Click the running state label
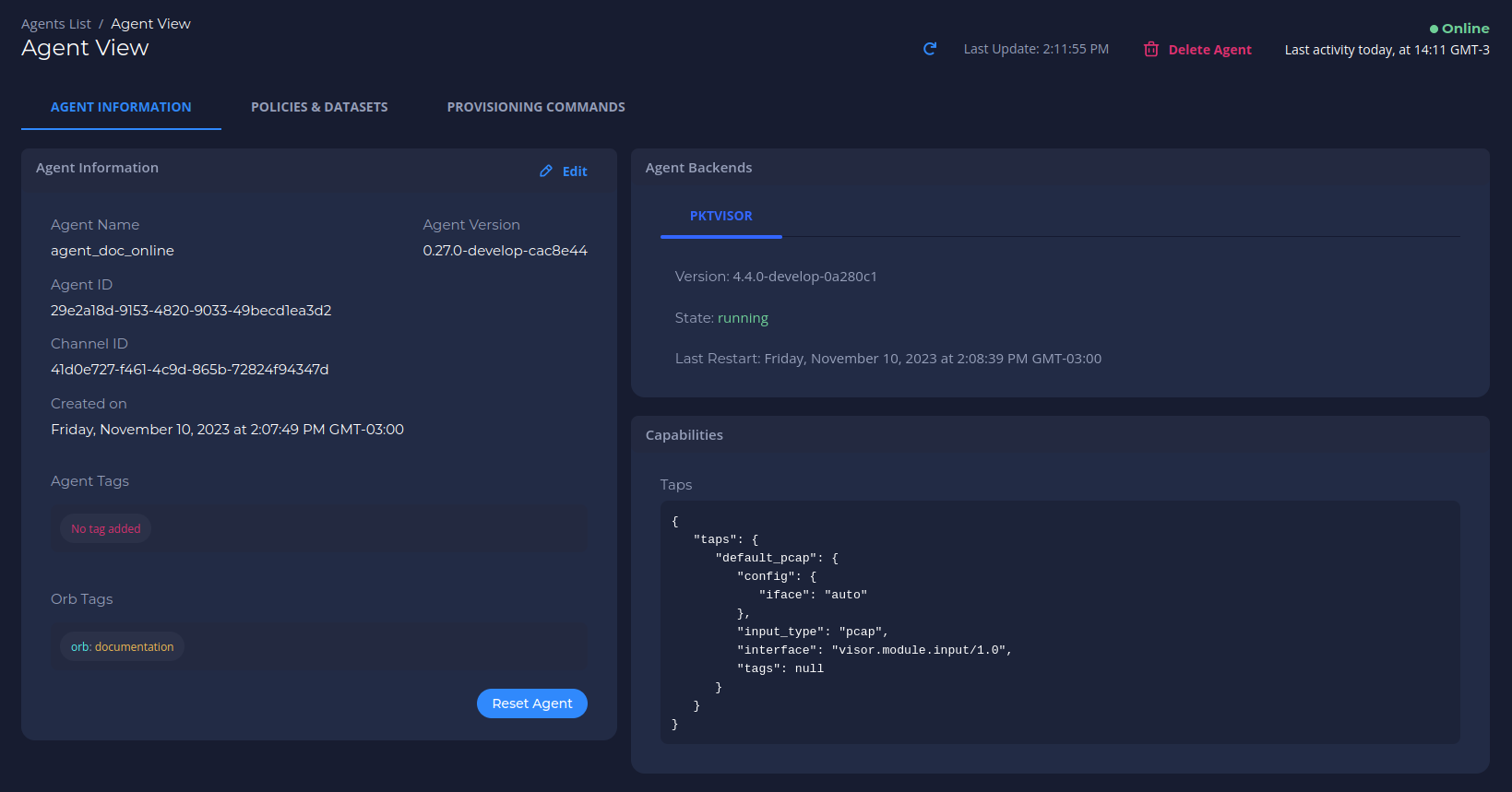 743,318
